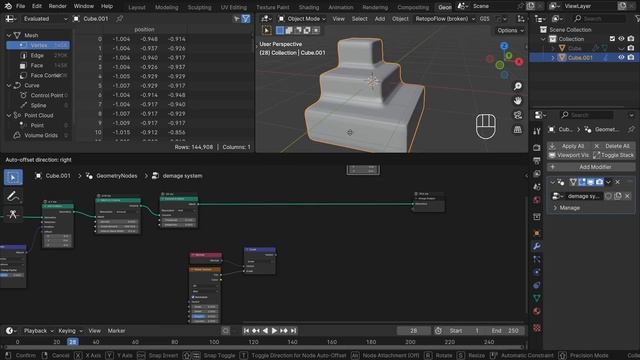Click the Viewport Vis button
This screenshot has height=360, width=640.
pos(568,156)
